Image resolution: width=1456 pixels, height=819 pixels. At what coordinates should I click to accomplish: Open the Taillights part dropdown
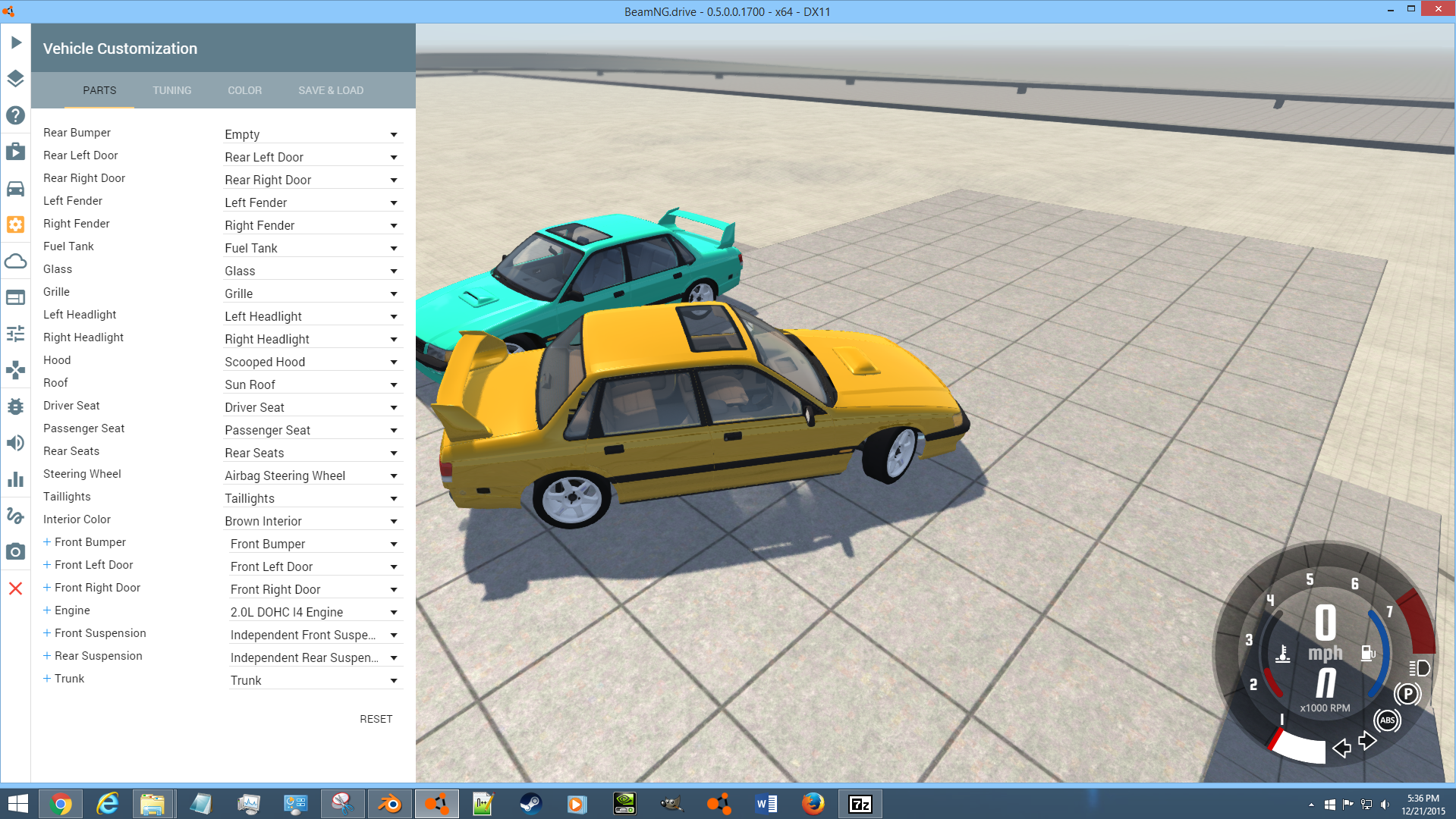(x=312, y=498)
